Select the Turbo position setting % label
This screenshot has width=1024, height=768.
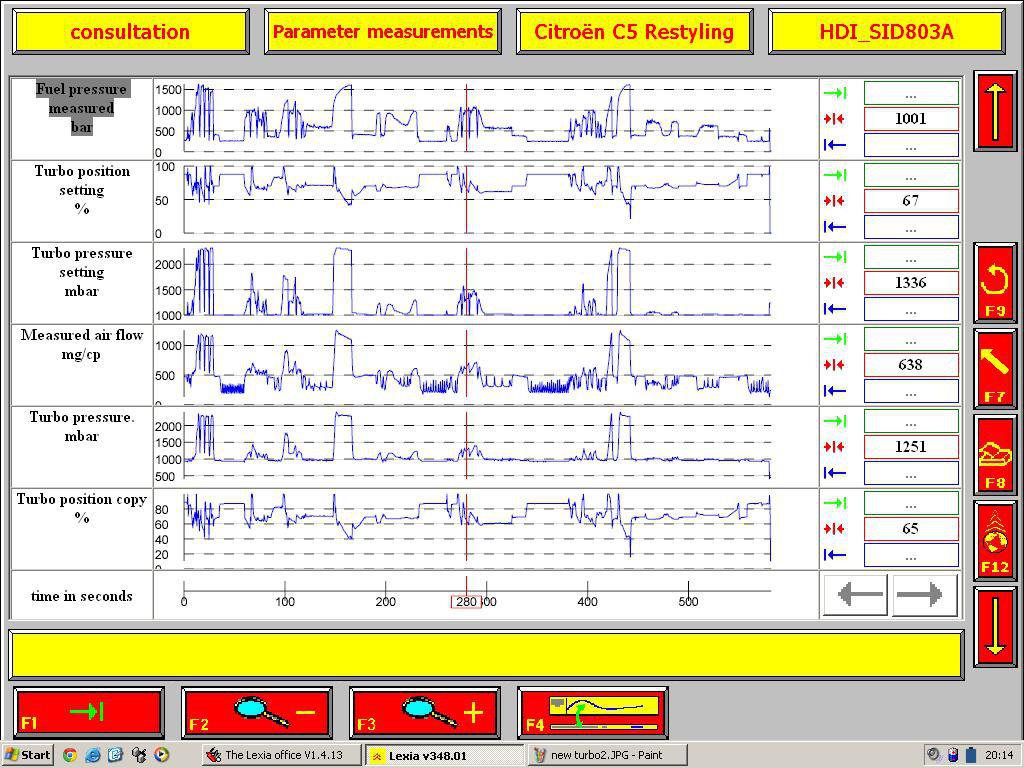[x=82, y=190]
